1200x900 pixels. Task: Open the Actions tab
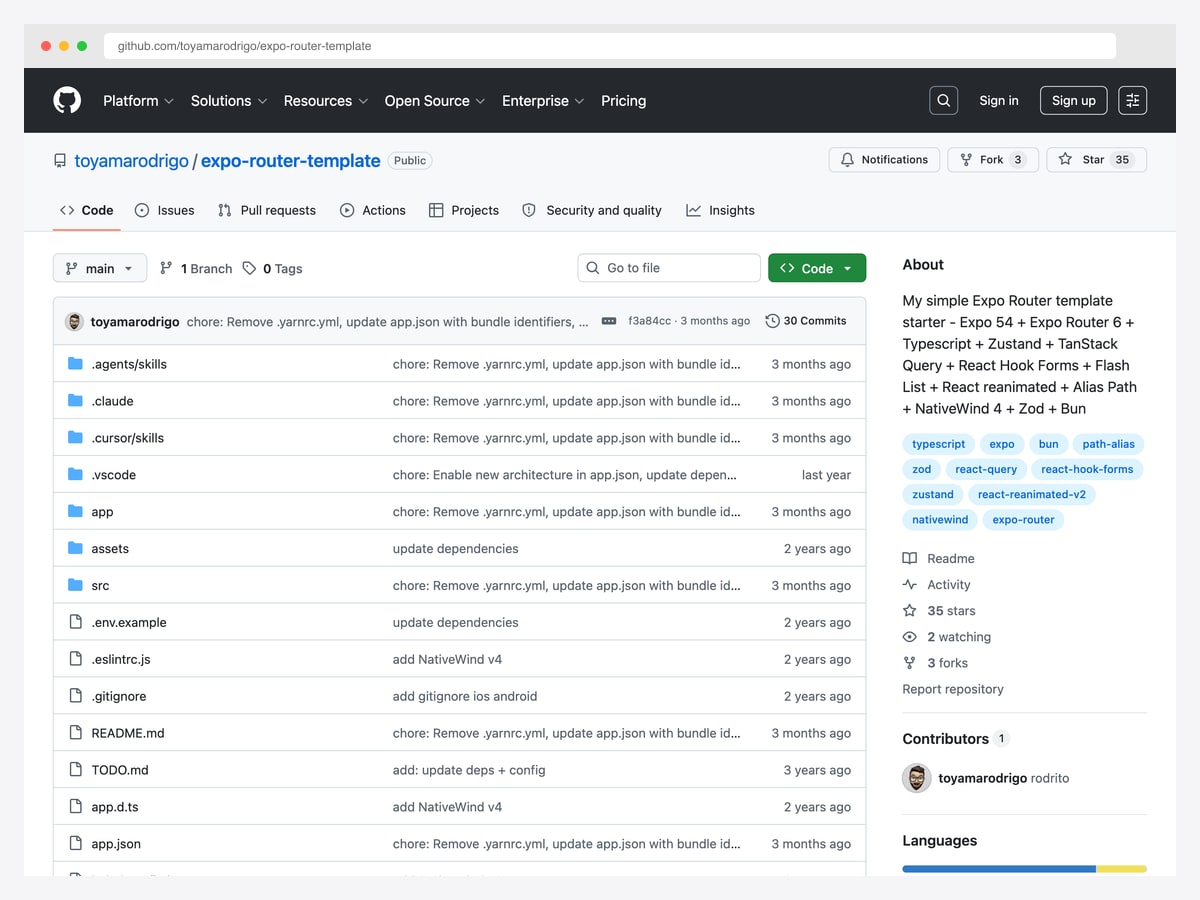[x=373, y=210]
